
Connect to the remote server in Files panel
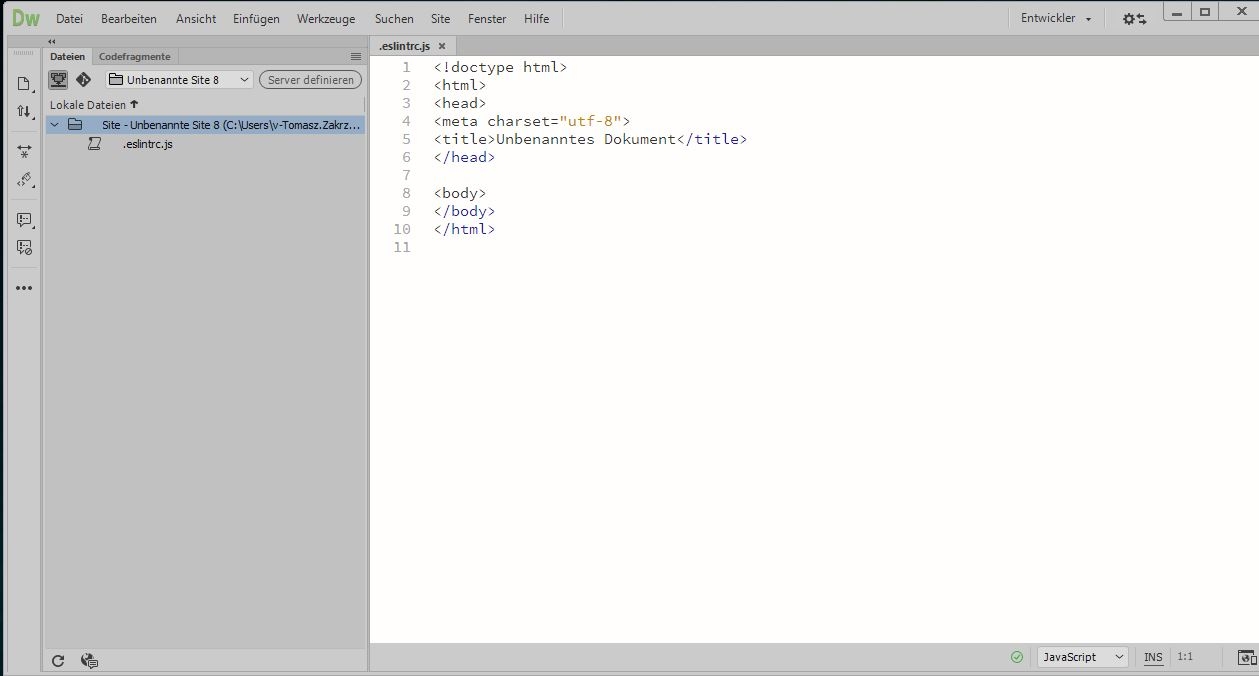coord(58,79)
